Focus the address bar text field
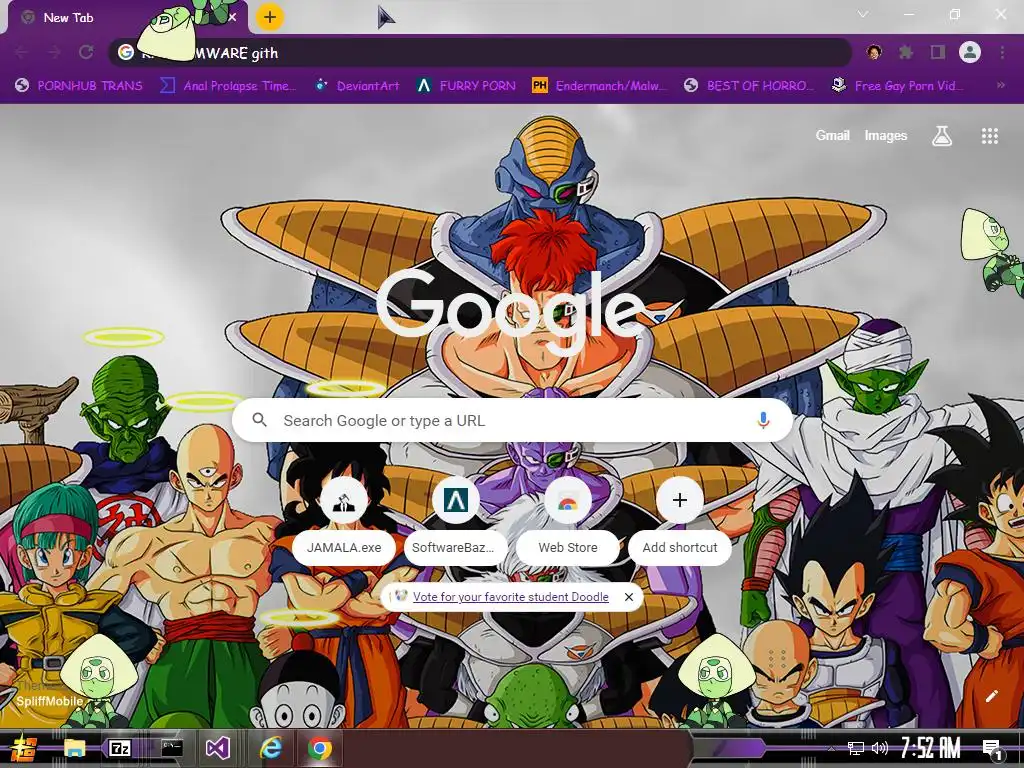The height and width of the screenshot is (768, 1024). (480, 52)
